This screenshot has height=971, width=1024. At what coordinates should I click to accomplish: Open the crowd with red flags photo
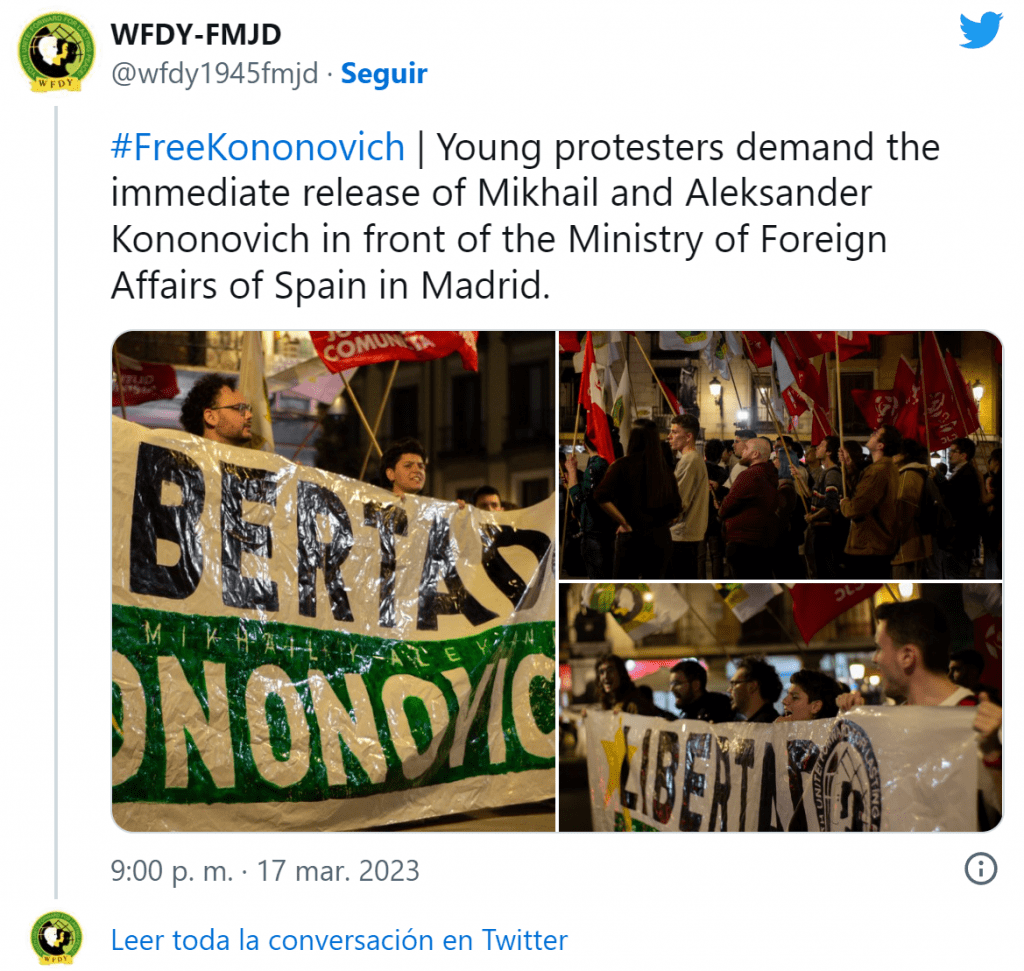pos(780,454)
